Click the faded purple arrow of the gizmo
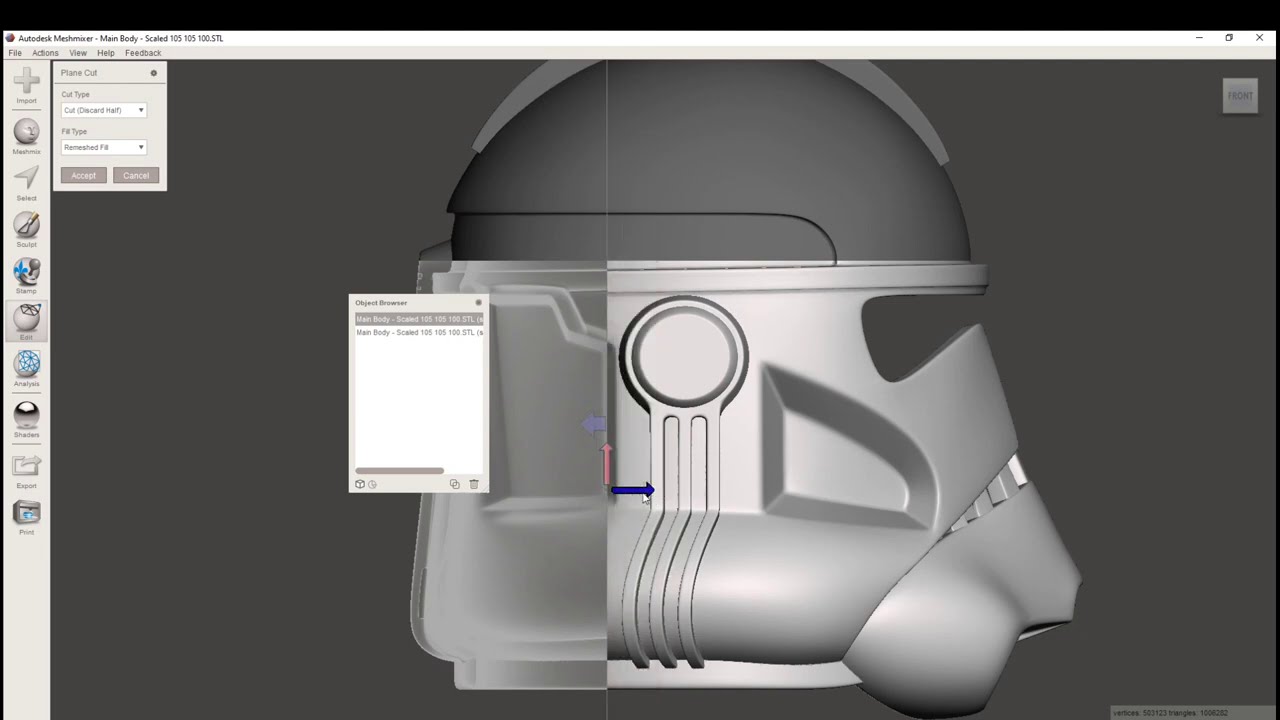The image size is (1280, 720). click(594, 425)
